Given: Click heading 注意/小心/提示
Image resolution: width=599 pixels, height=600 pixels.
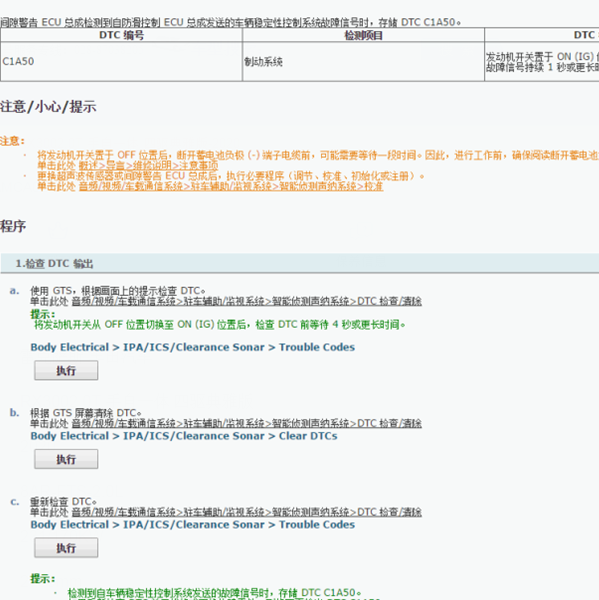Looking at the screenshot, I should [x=48, y=106].
